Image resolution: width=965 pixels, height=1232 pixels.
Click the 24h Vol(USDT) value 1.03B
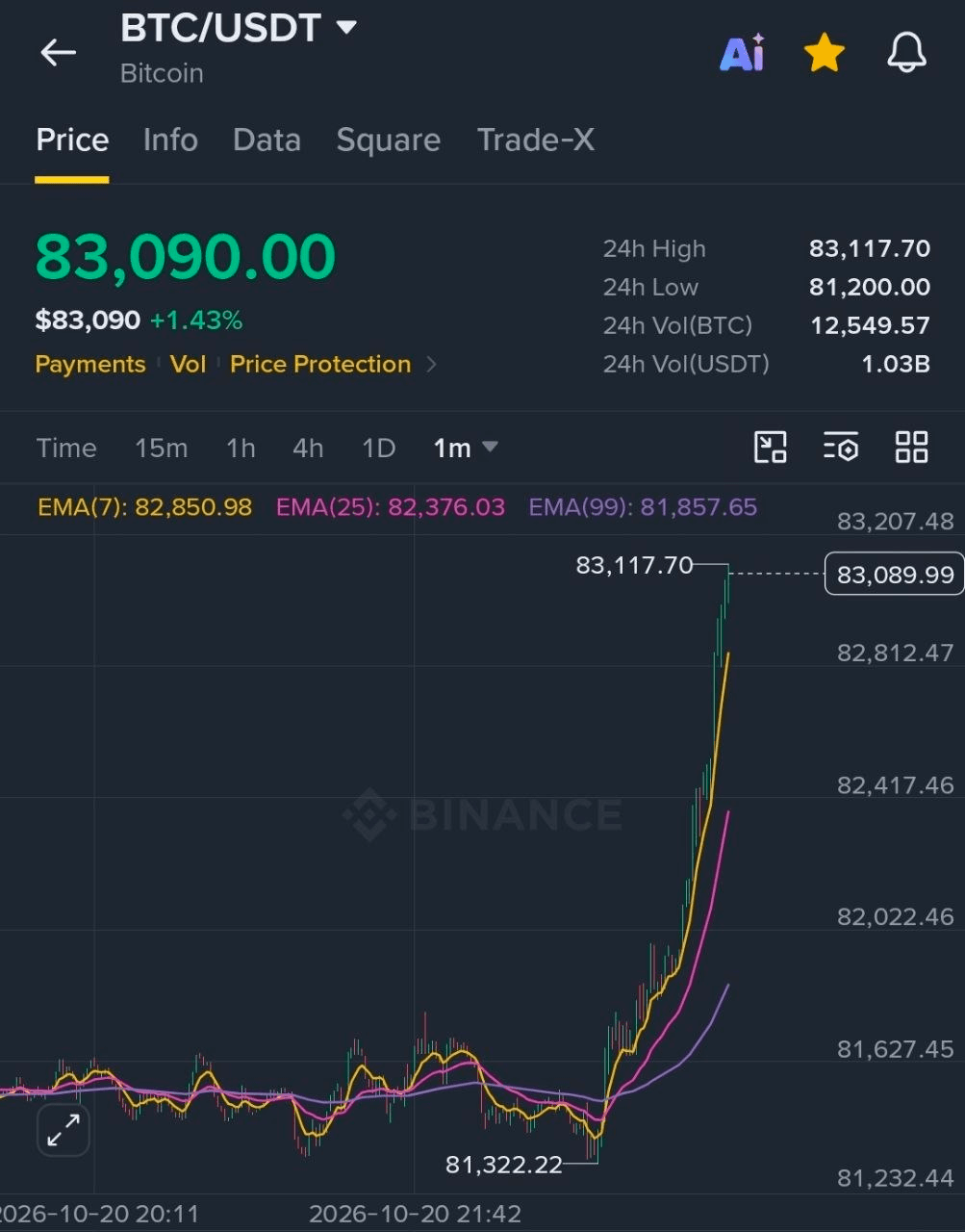[895, 364]
